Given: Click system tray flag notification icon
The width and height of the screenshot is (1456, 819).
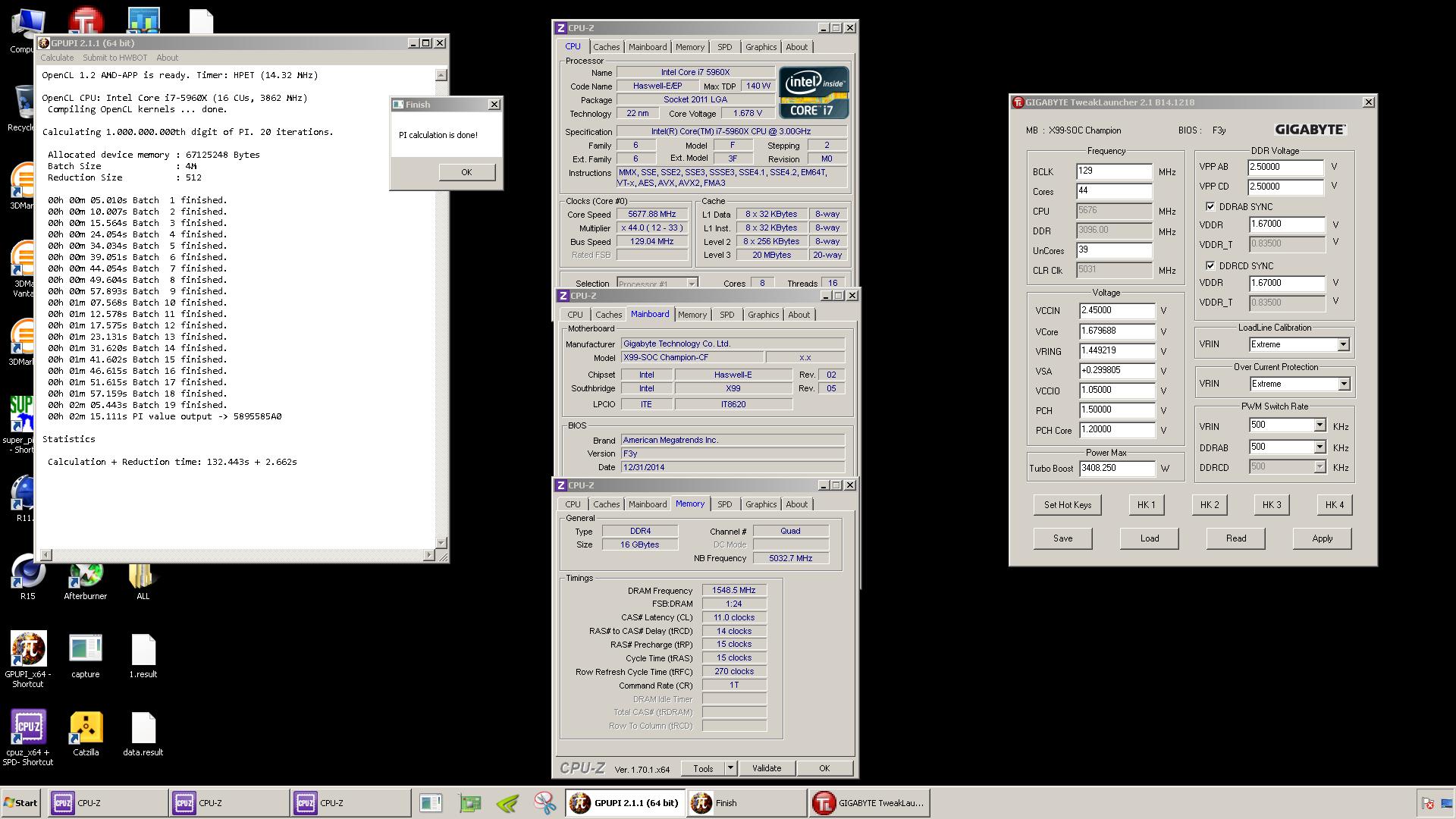Looking at the screenshot, I should (x=1428, y=803).
